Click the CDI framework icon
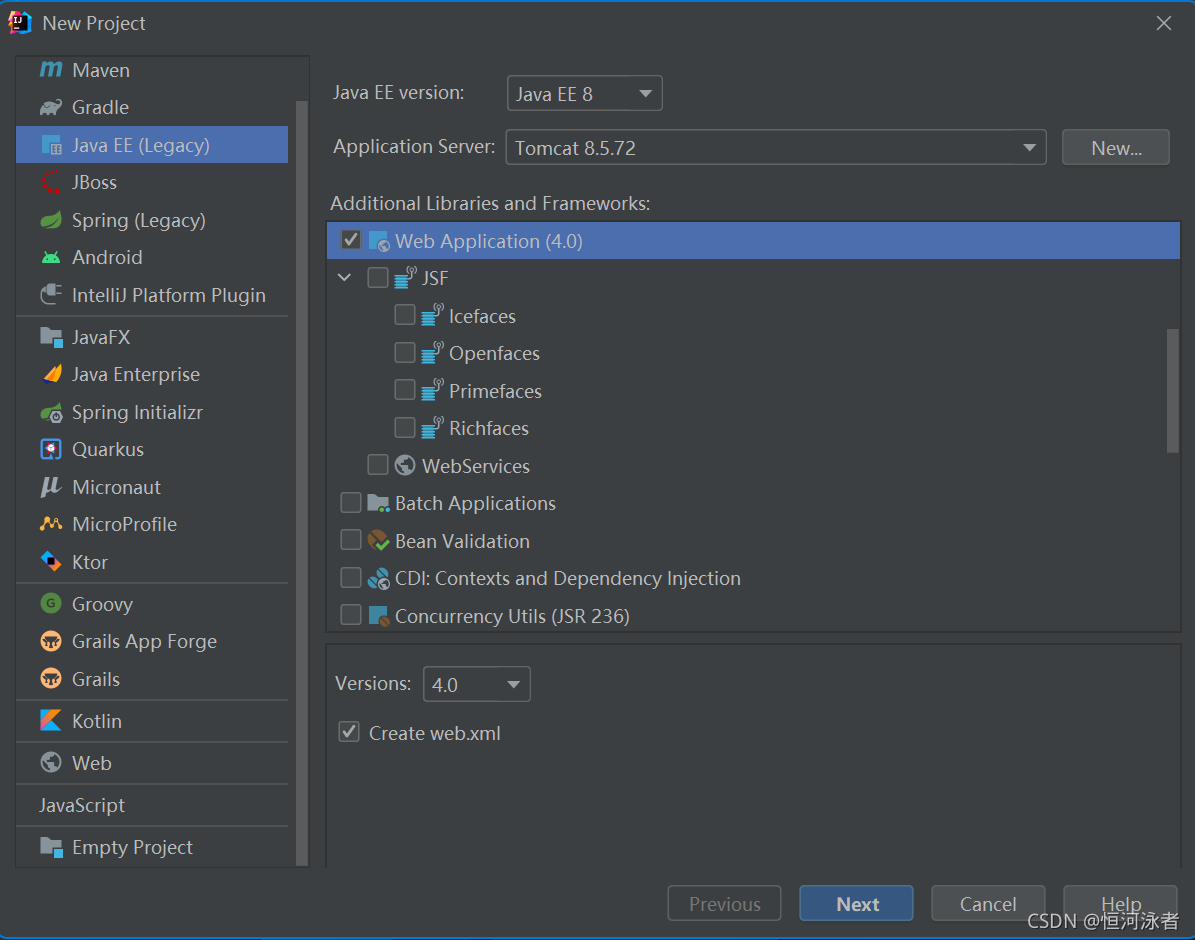This screenshot has width=1195, height=940. point(379,578)
